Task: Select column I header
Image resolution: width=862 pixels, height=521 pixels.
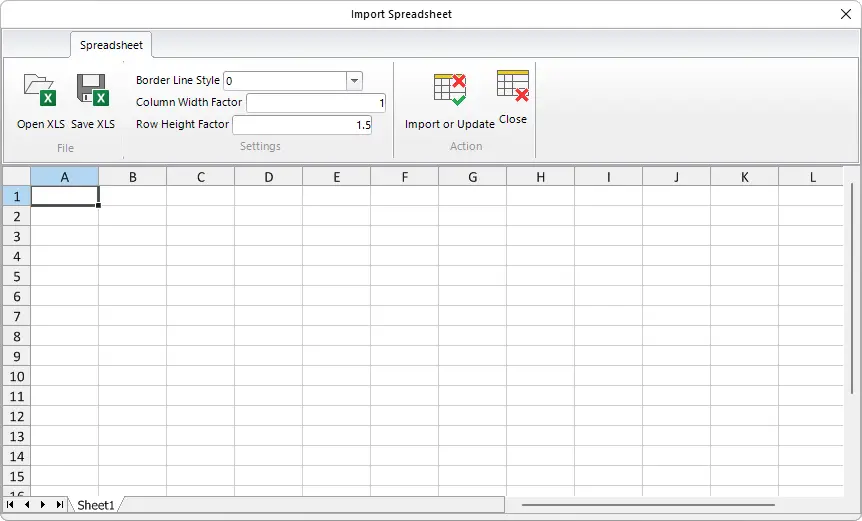Action: pyautogui.click(x=609, y=177)
